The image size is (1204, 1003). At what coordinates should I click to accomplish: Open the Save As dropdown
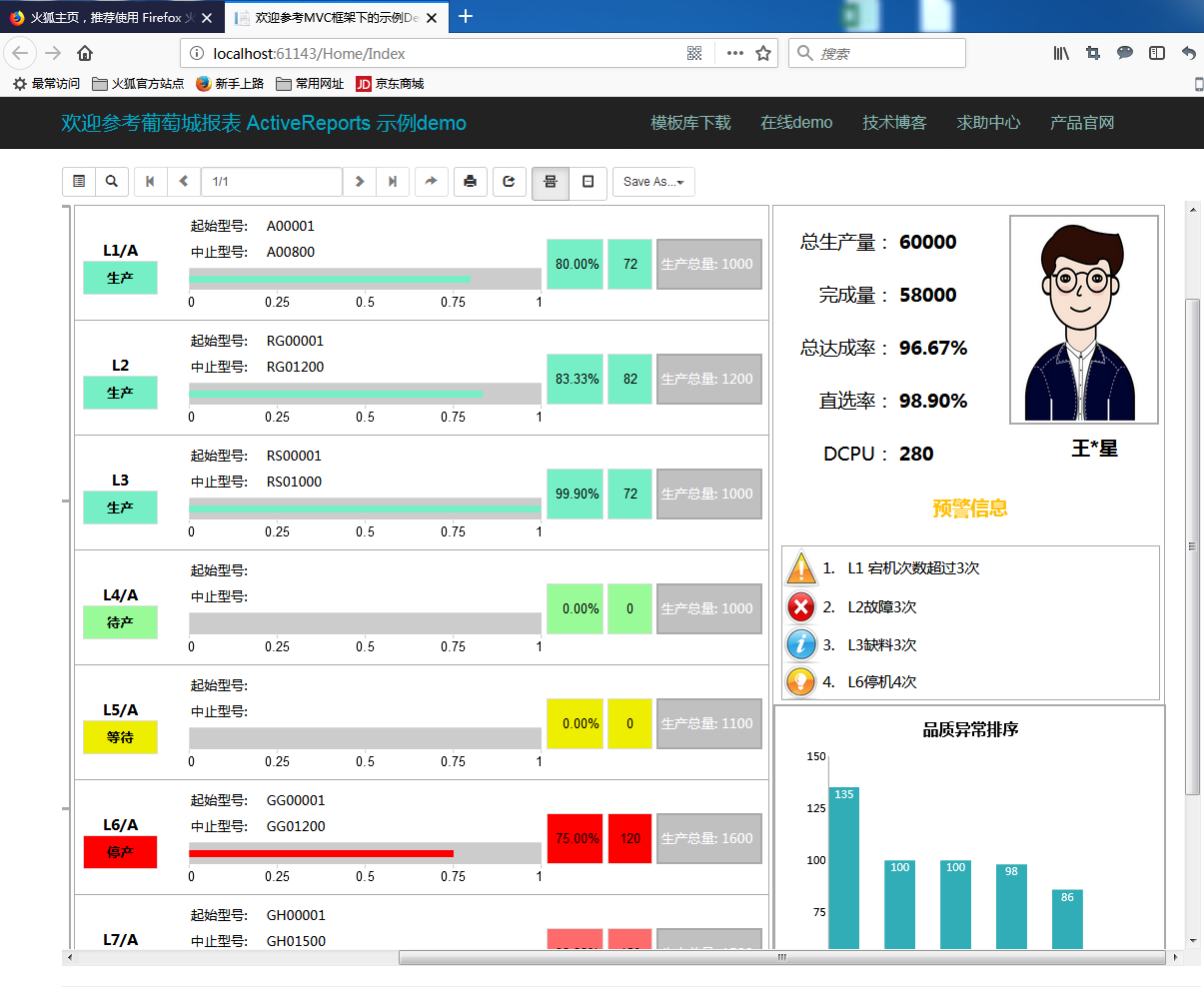click(653, 182)
